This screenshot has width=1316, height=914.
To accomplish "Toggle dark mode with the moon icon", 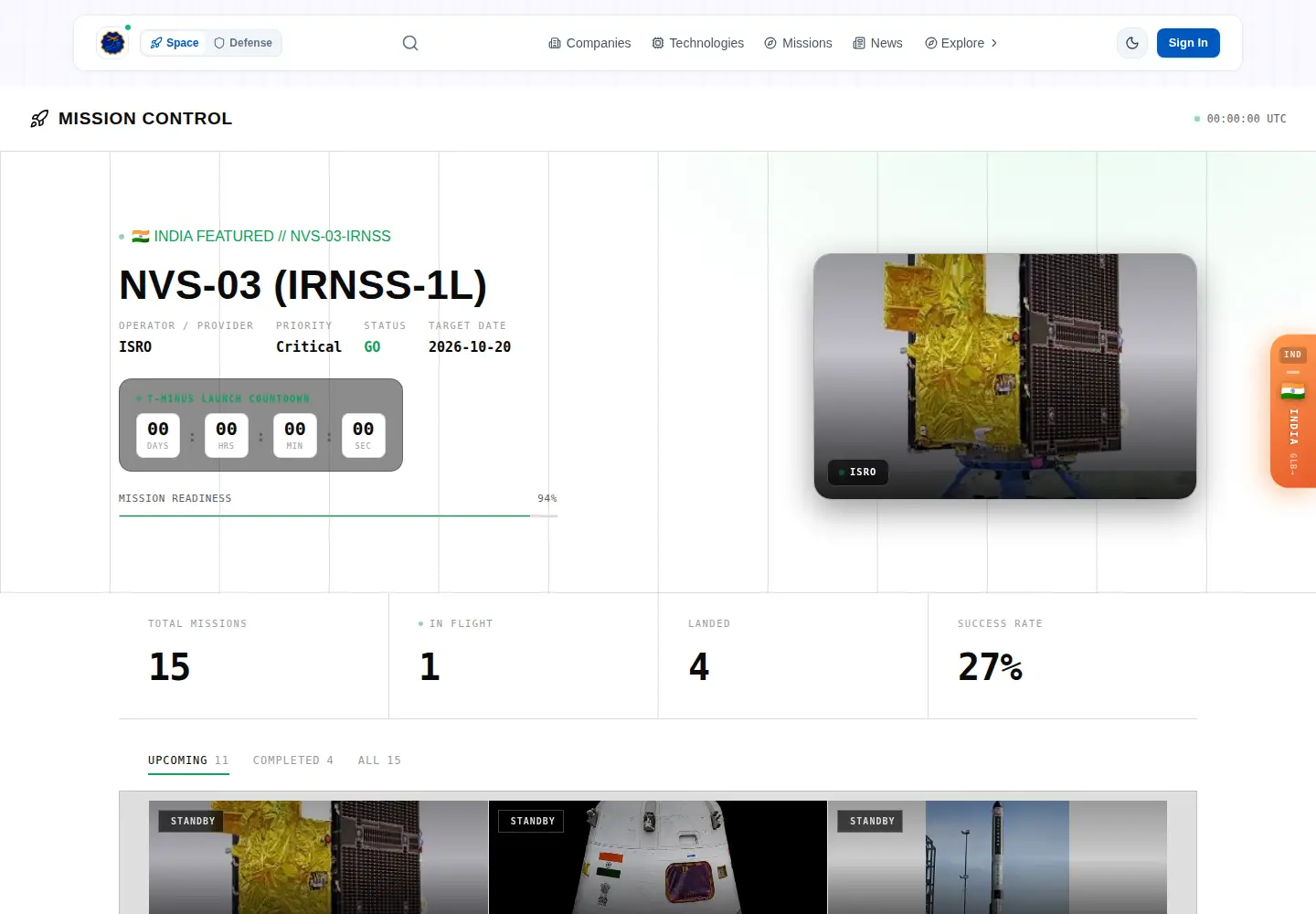I will (x=1132, y=43).
